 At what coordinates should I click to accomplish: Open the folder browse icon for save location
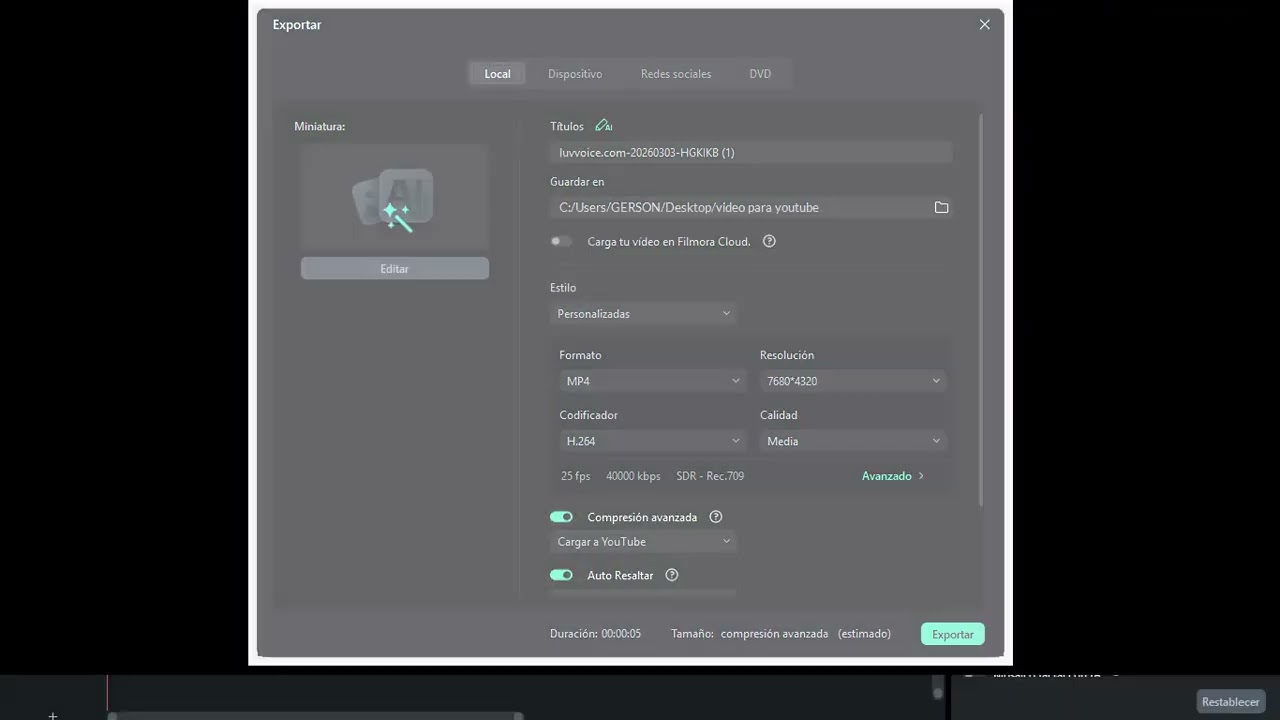click(x=941, y=207)
